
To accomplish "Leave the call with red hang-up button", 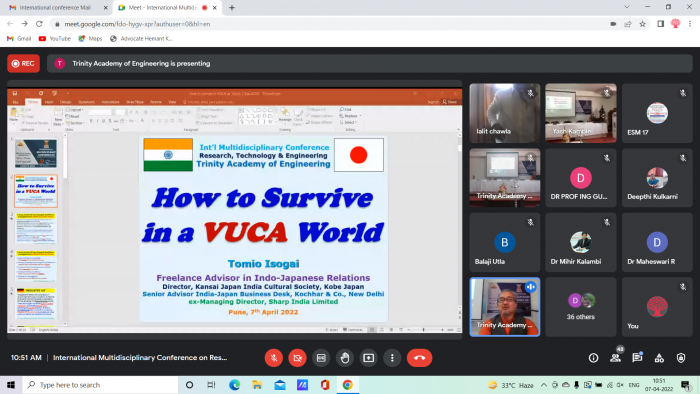I will (419, 358).
